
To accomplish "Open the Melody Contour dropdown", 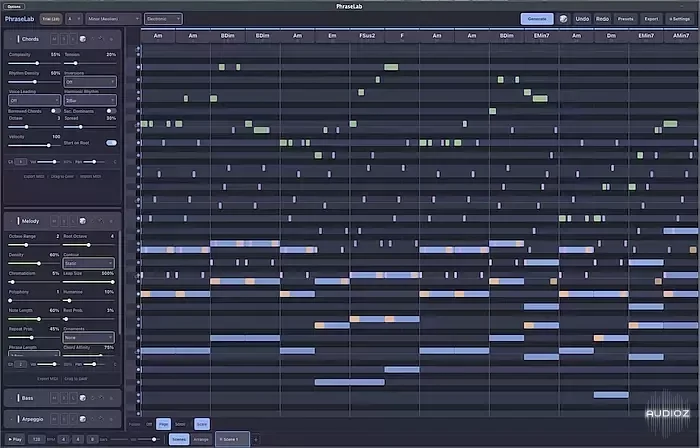I will (88, 263).
